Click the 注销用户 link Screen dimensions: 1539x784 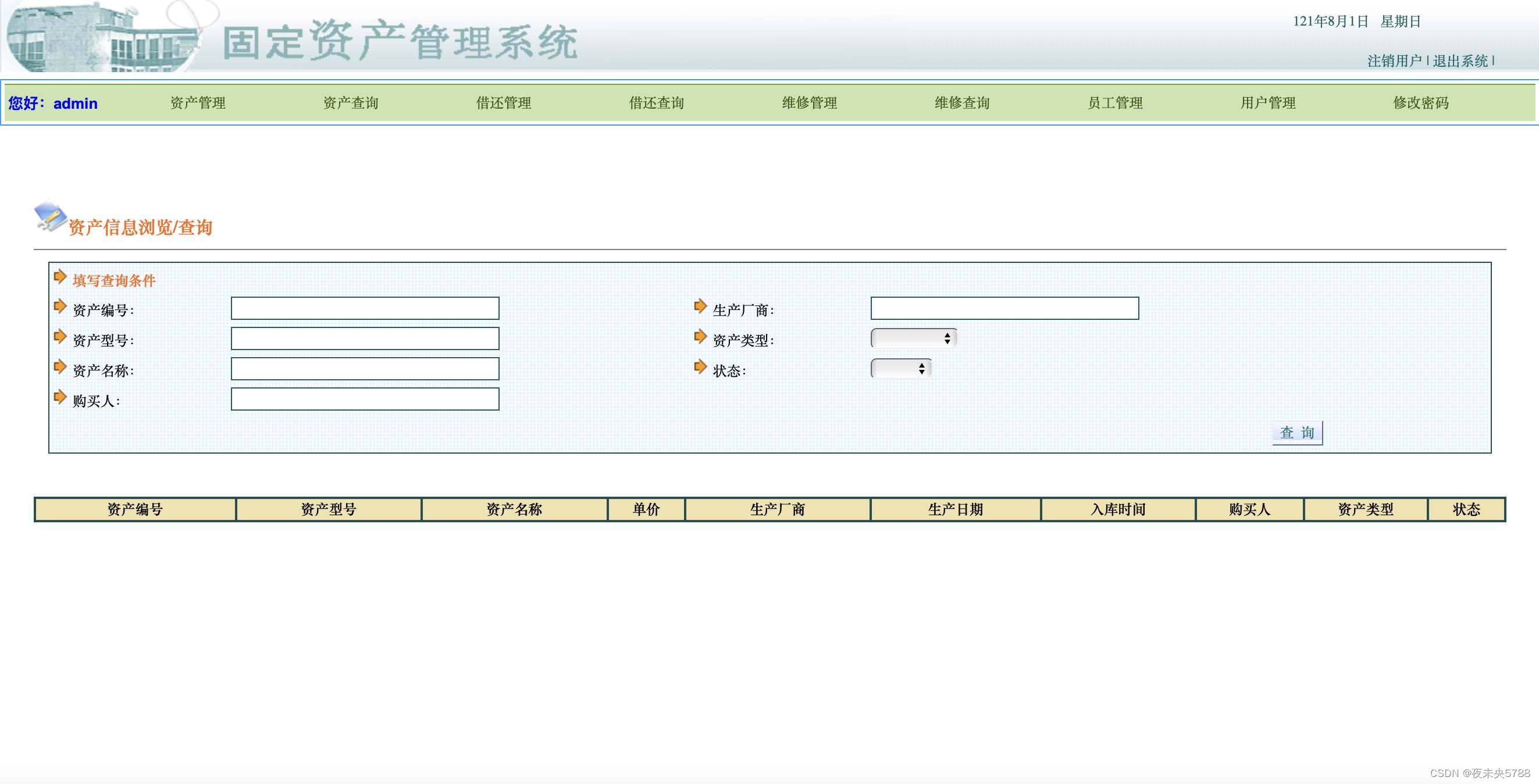pos(1394,61)
